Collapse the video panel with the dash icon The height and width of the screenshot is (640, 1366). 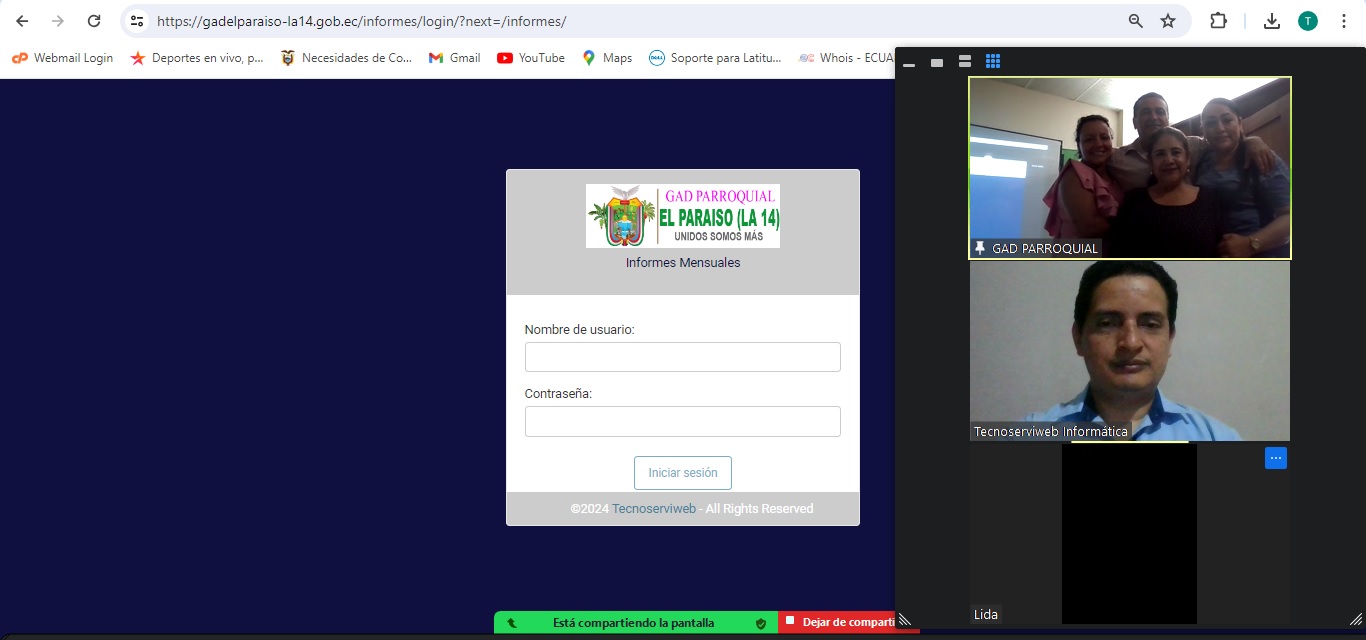(x=909, y=63)
